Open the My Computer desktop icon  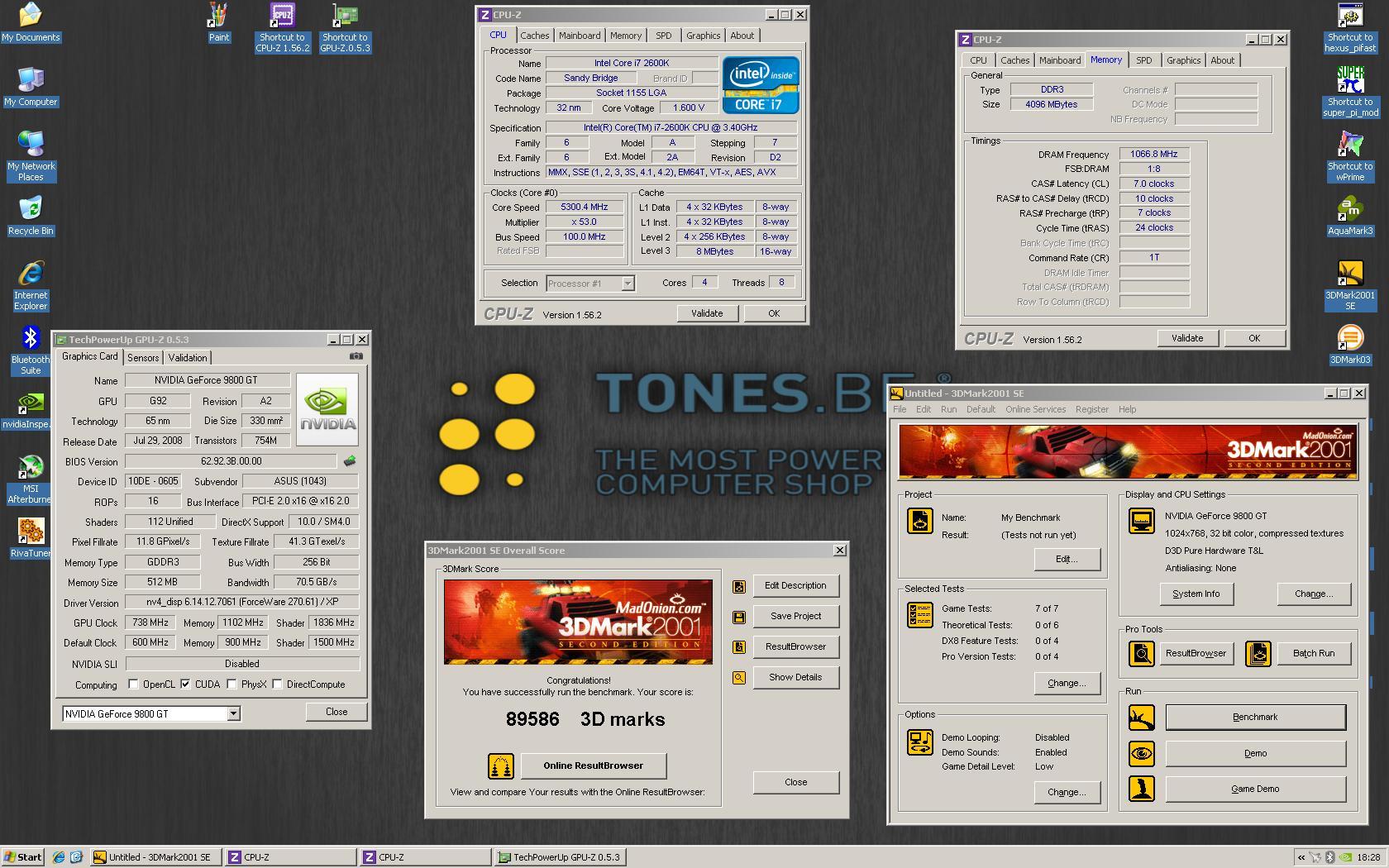click(31, 87)
